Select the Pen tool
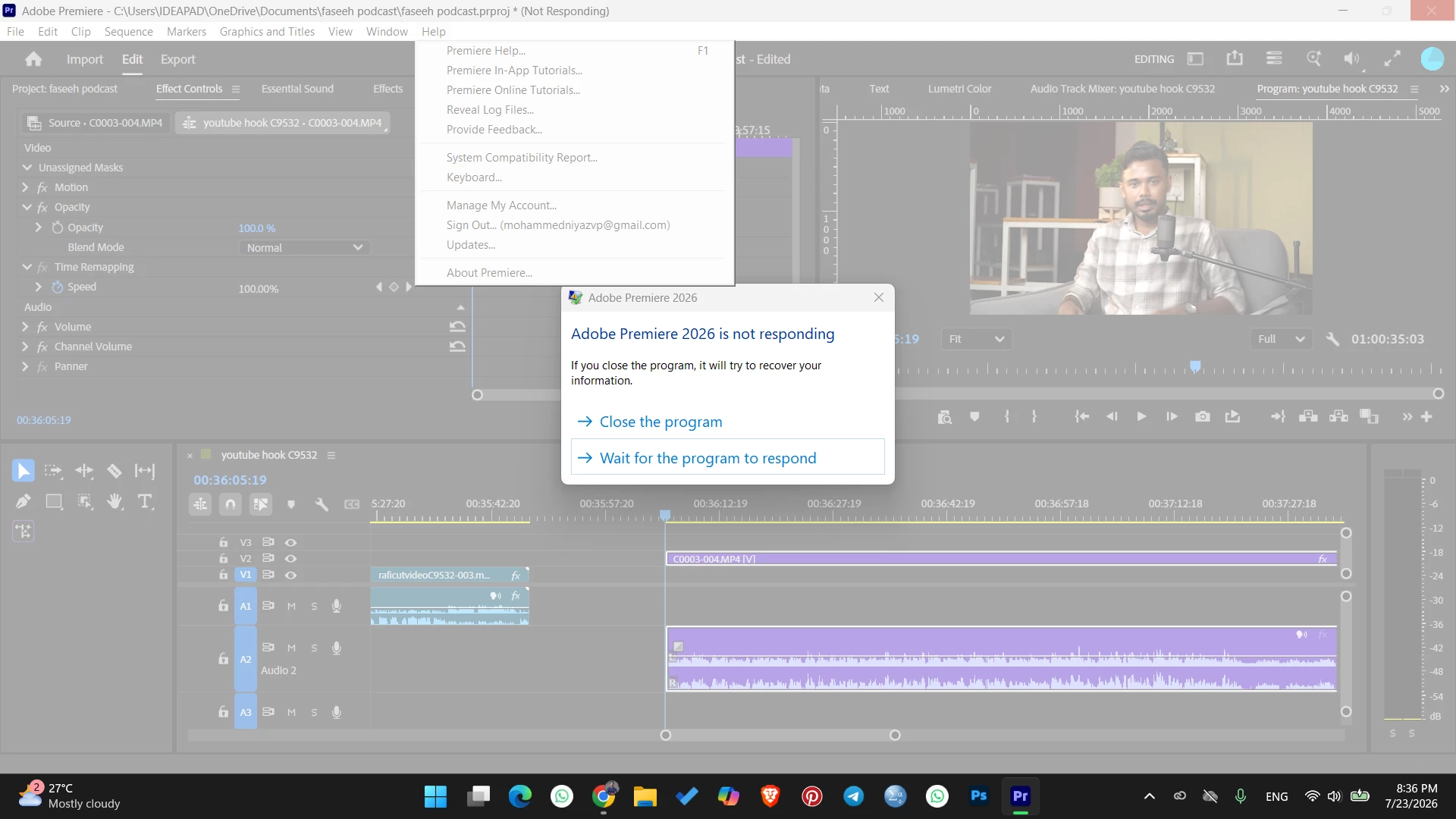 24,501
